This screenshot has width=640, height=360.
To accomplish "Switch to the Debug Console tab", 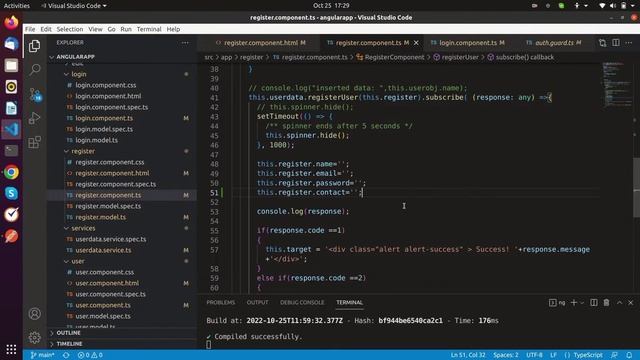I will pos(302,302).
